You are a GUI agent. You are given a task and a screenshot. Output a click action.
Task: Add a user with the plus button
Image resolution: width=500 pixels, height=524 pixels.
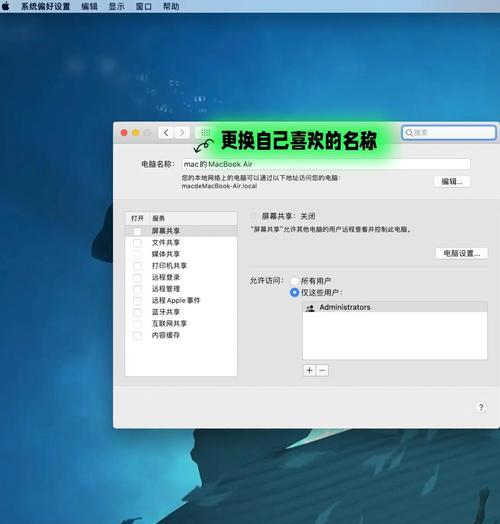coord(309,370)
